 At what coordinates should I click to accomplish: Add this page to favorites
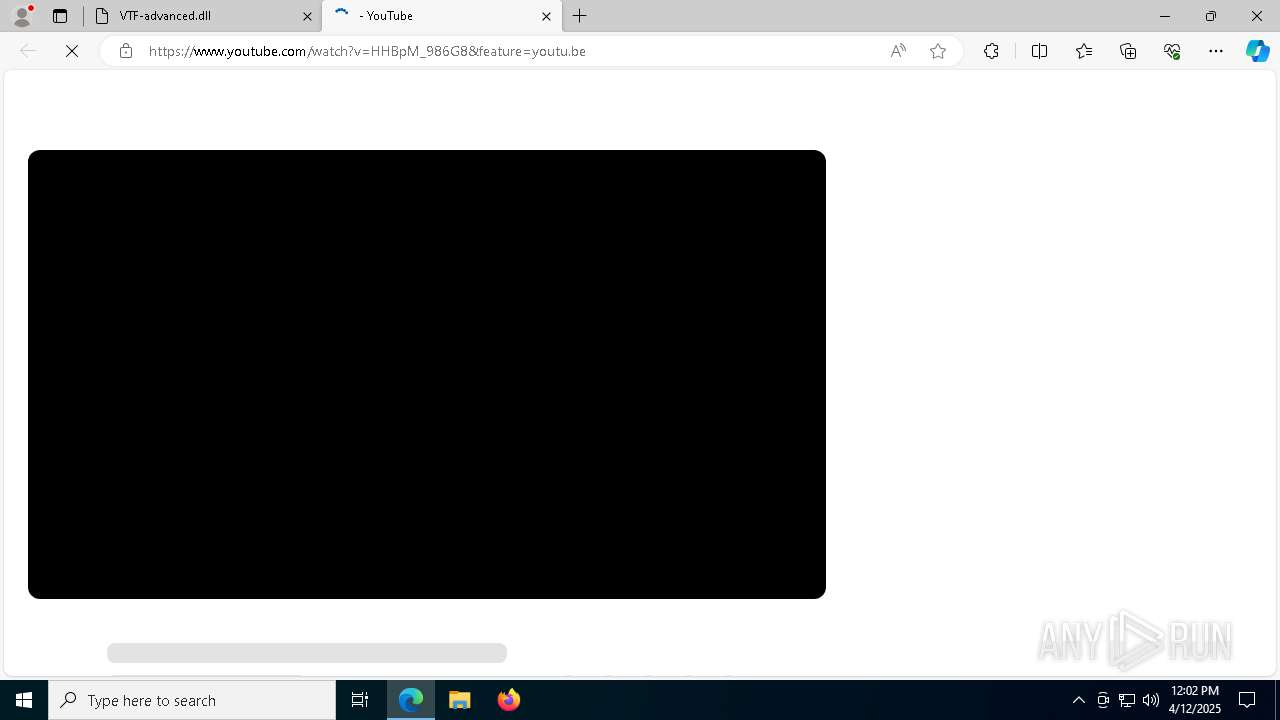938,51
